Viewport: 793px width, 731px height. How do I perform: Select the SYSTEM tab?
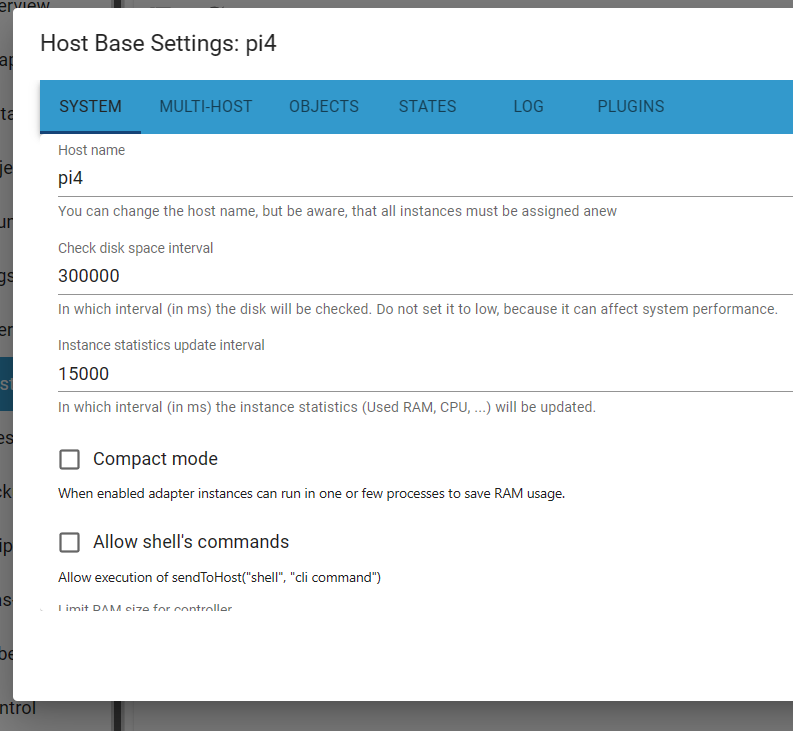point(90,107)
